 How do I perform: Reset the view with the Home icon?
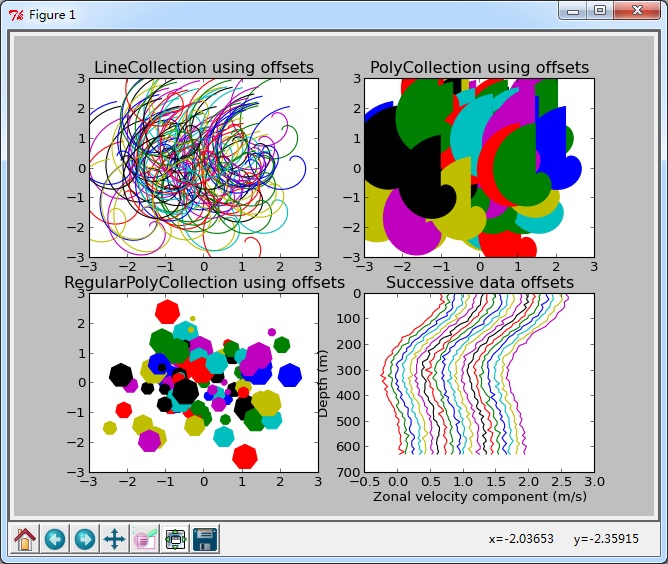click(25, 539)
